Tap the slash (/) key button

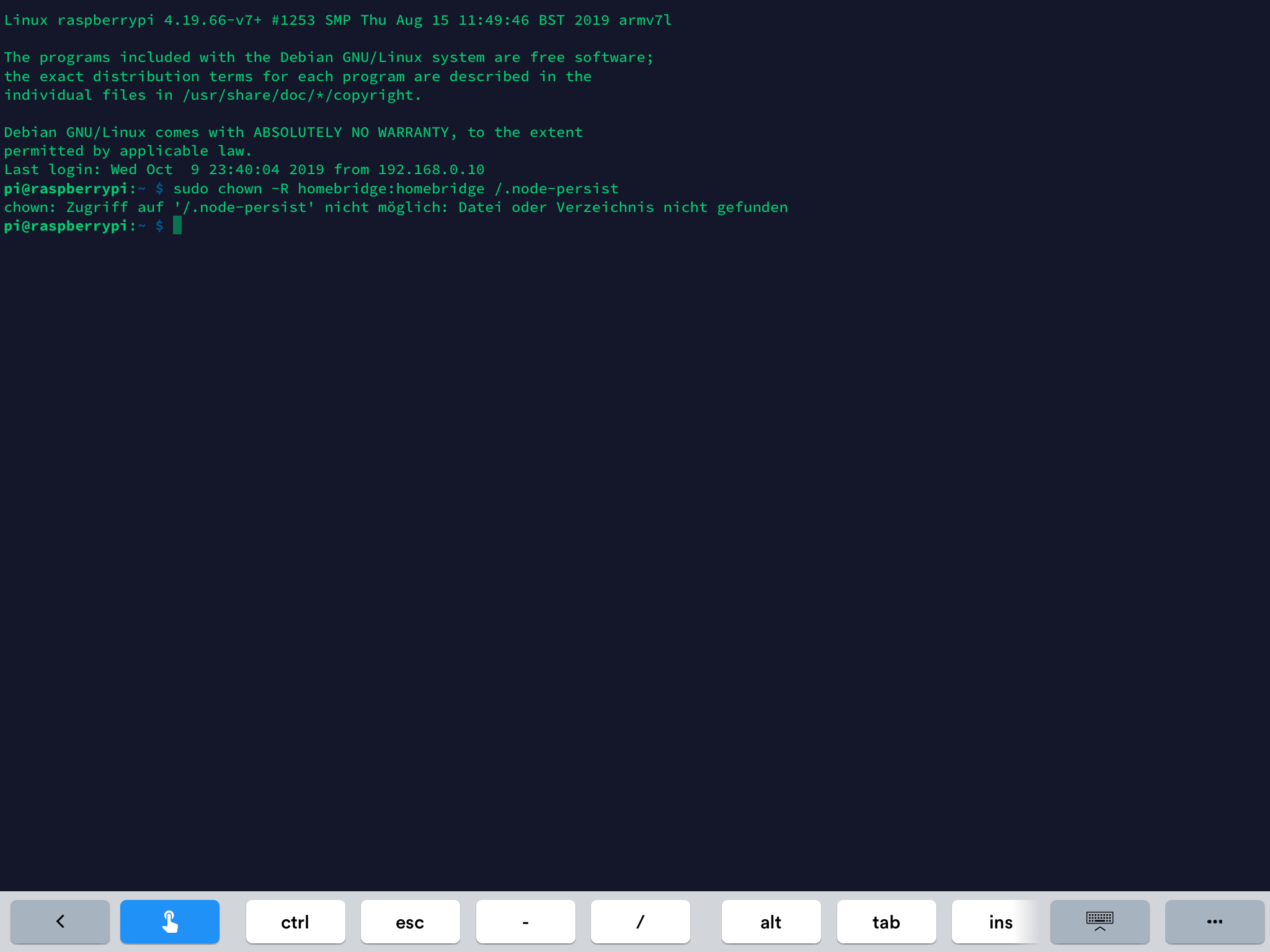pos(640,922)
